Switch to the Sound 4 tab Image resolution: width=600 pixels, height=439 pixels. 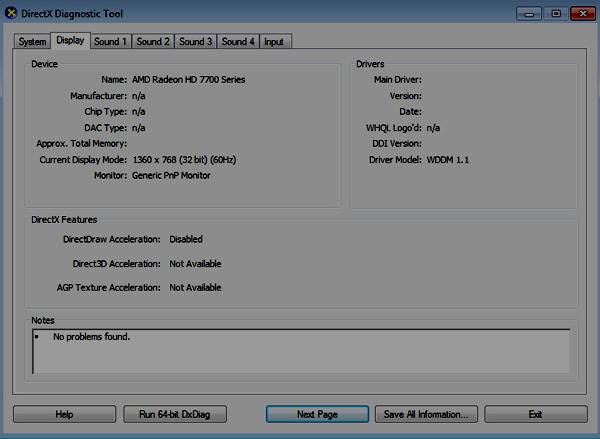238,41
